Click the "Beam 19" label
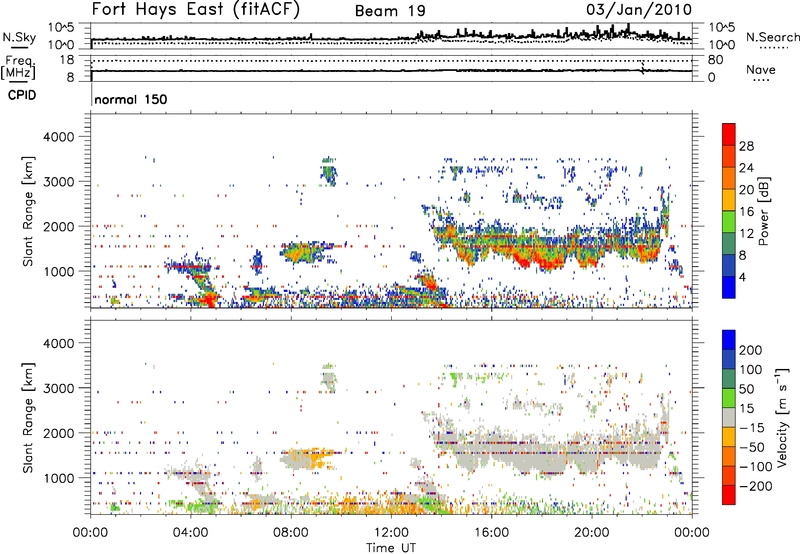The width and height of the screenshot is (800, 554). point(390,11)
